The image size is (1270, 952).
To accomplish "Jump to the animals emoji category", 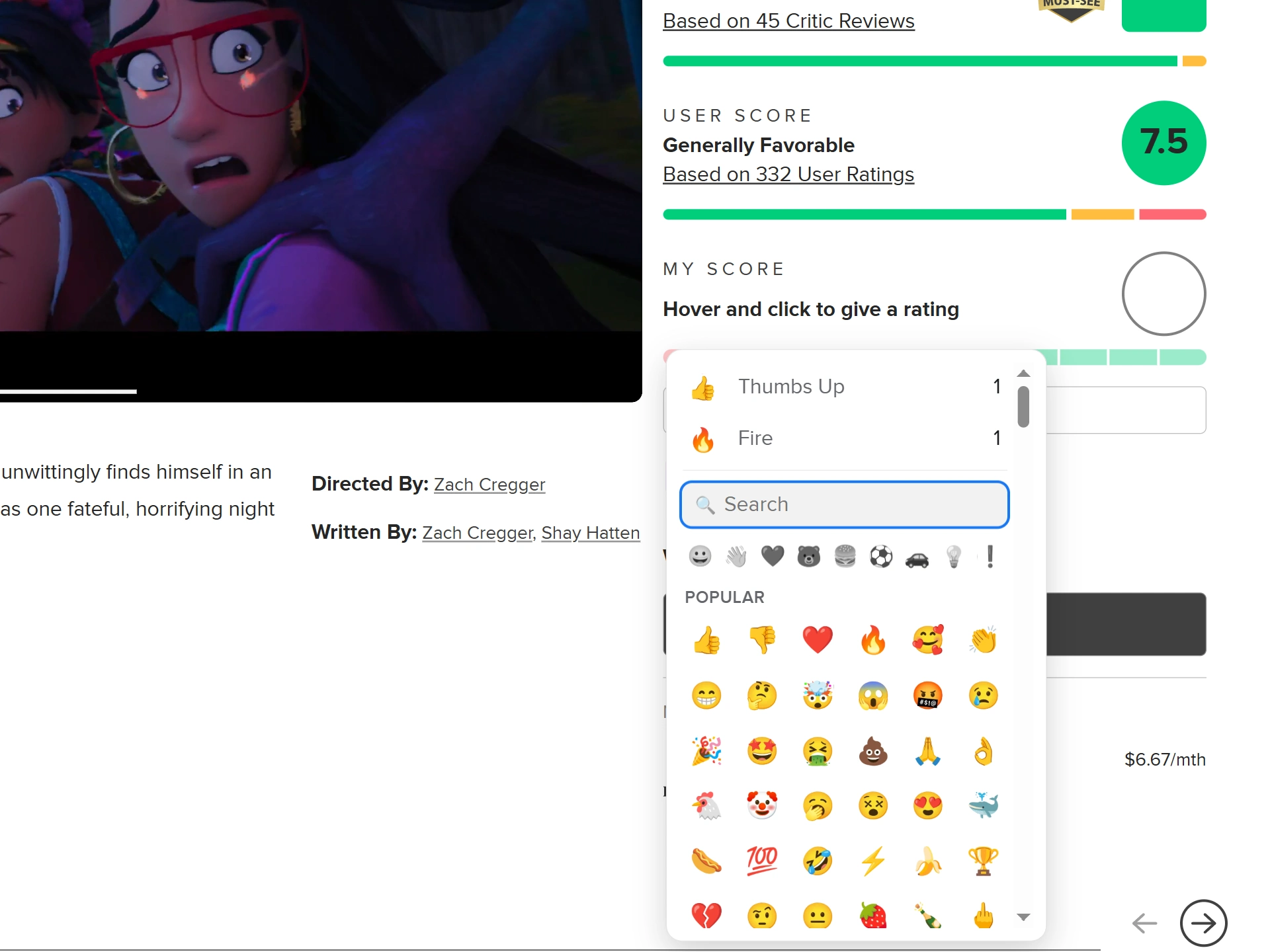I will click(808, 557).
